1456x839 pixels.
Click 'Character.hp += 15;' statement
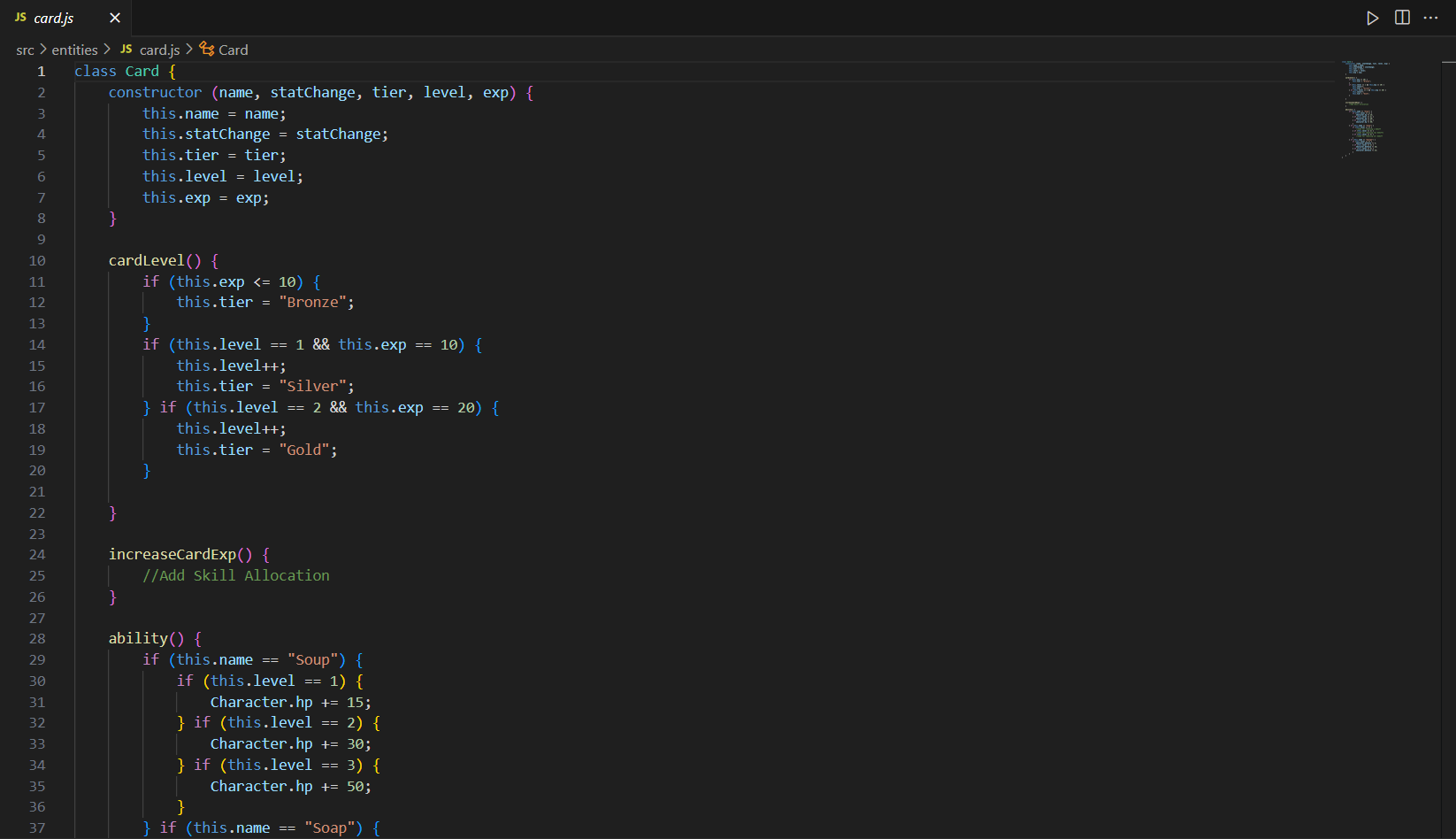[x=290, y=702]
